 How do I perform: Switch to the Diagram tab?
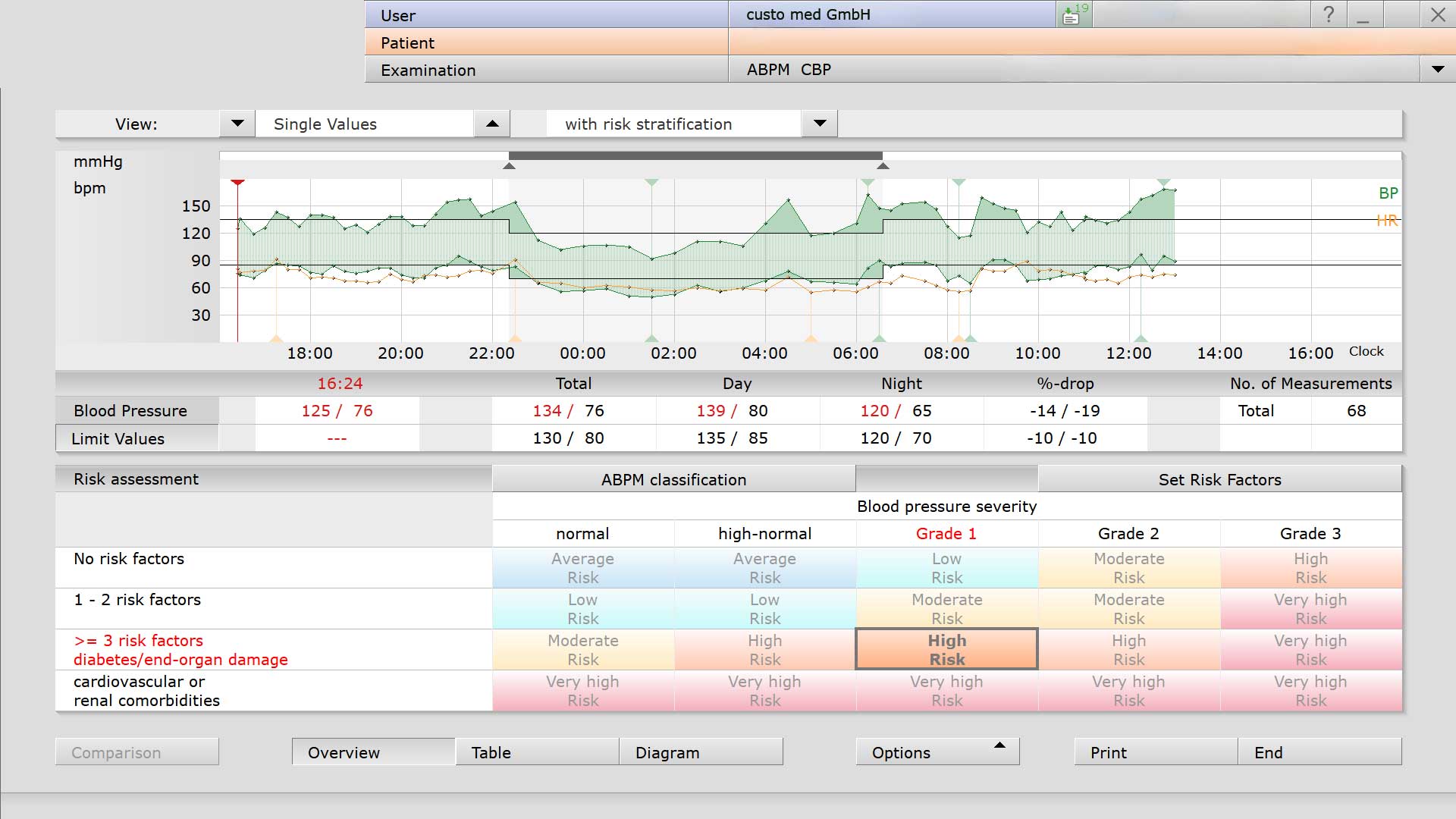coord(701,752)
